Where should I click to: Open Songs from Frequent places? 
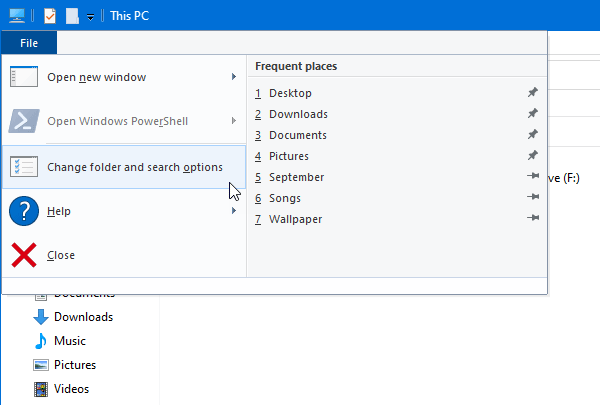tap(397, 198)
